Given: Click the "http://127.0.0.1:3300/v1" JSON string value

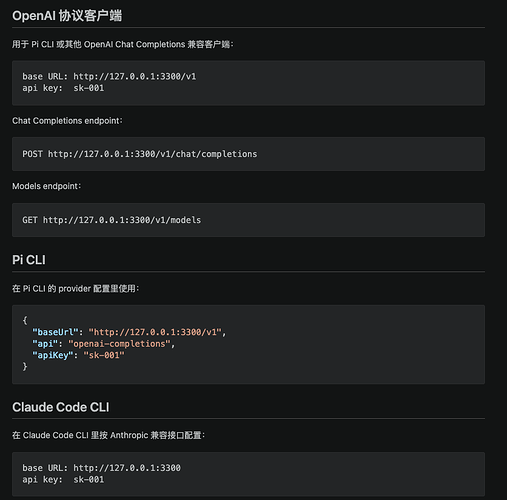Looking at the screenshot, I should click(155, 332).
